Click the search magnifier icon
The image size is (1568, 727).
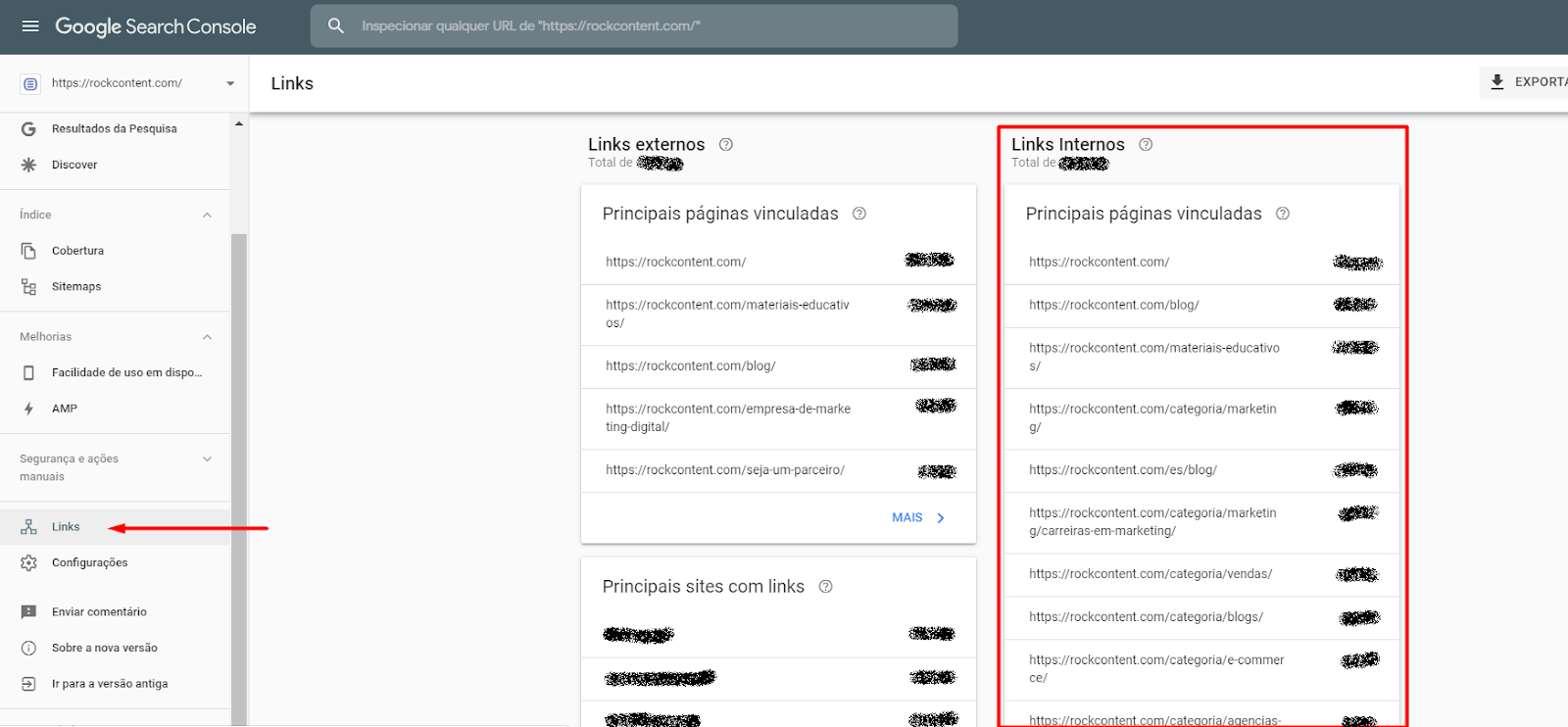[x=336, y=25]
